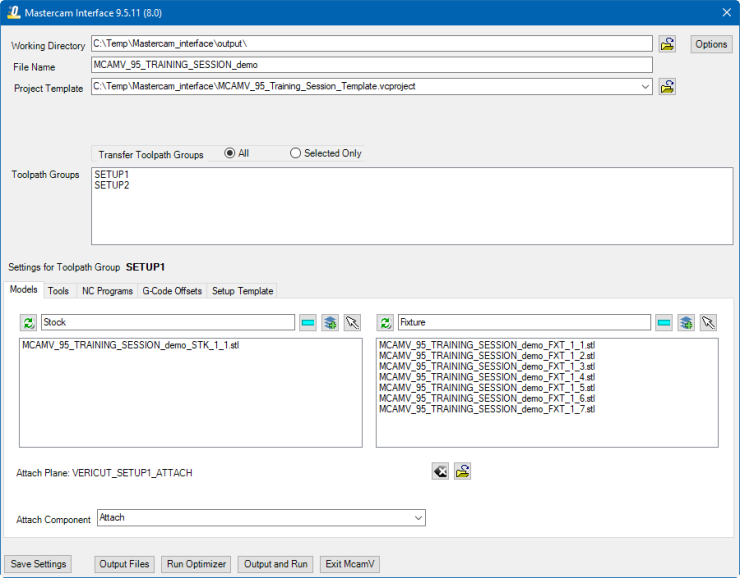This screenshot has height=578, width=740.
Task: Open the Setup Template tab
Action: [243, 291]
